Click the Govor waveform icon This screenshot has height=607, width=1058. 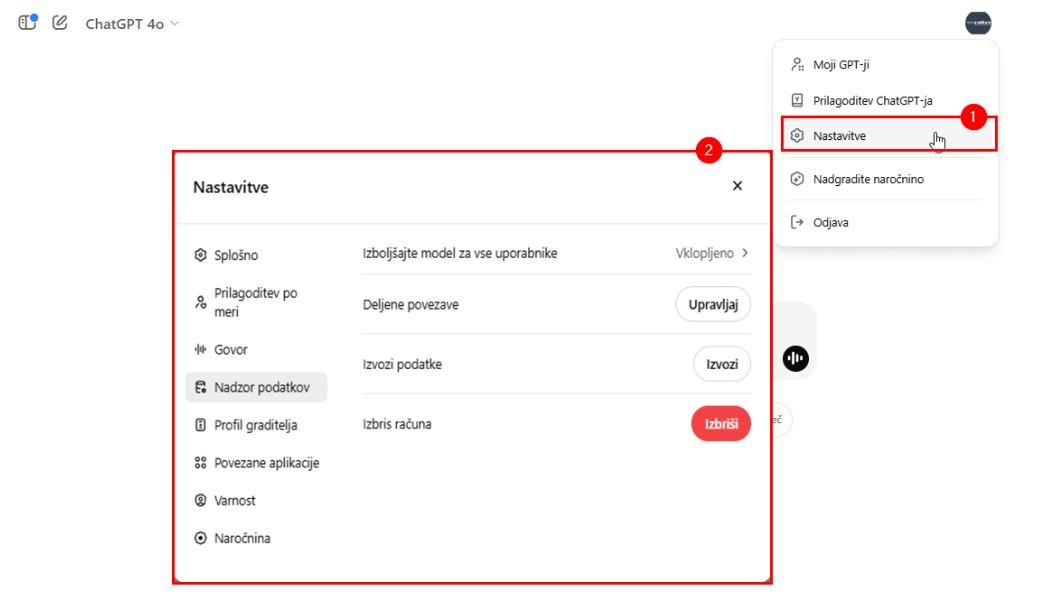pos(200,350)
